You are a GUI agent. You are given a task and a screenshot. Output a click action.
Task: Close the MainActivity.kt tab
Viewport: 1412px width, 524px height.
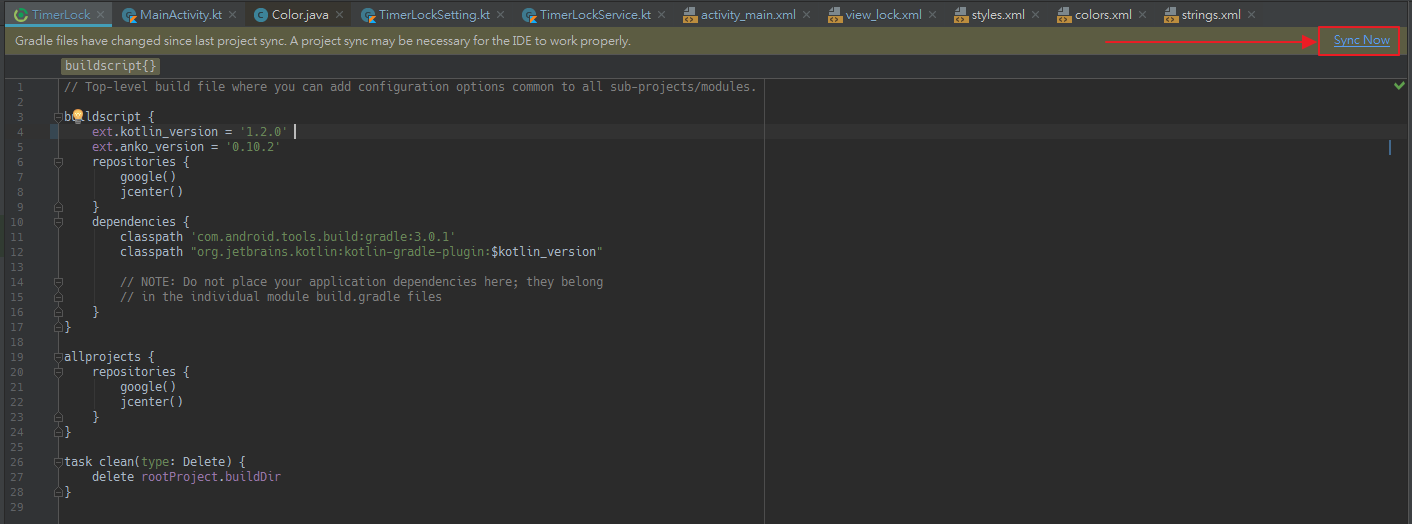[x=232, y=15]
